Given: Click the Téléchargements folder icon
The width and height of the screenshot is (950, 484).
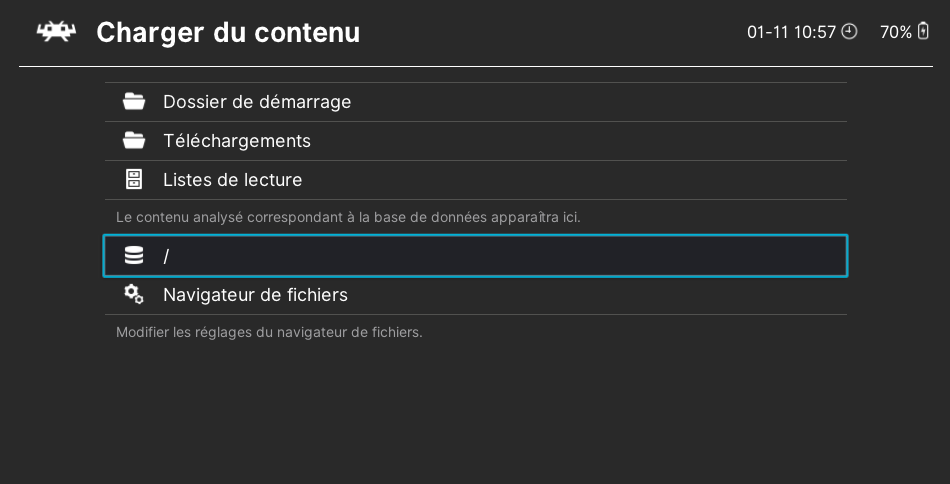Looking at the screenshot, I should (134, 141).
